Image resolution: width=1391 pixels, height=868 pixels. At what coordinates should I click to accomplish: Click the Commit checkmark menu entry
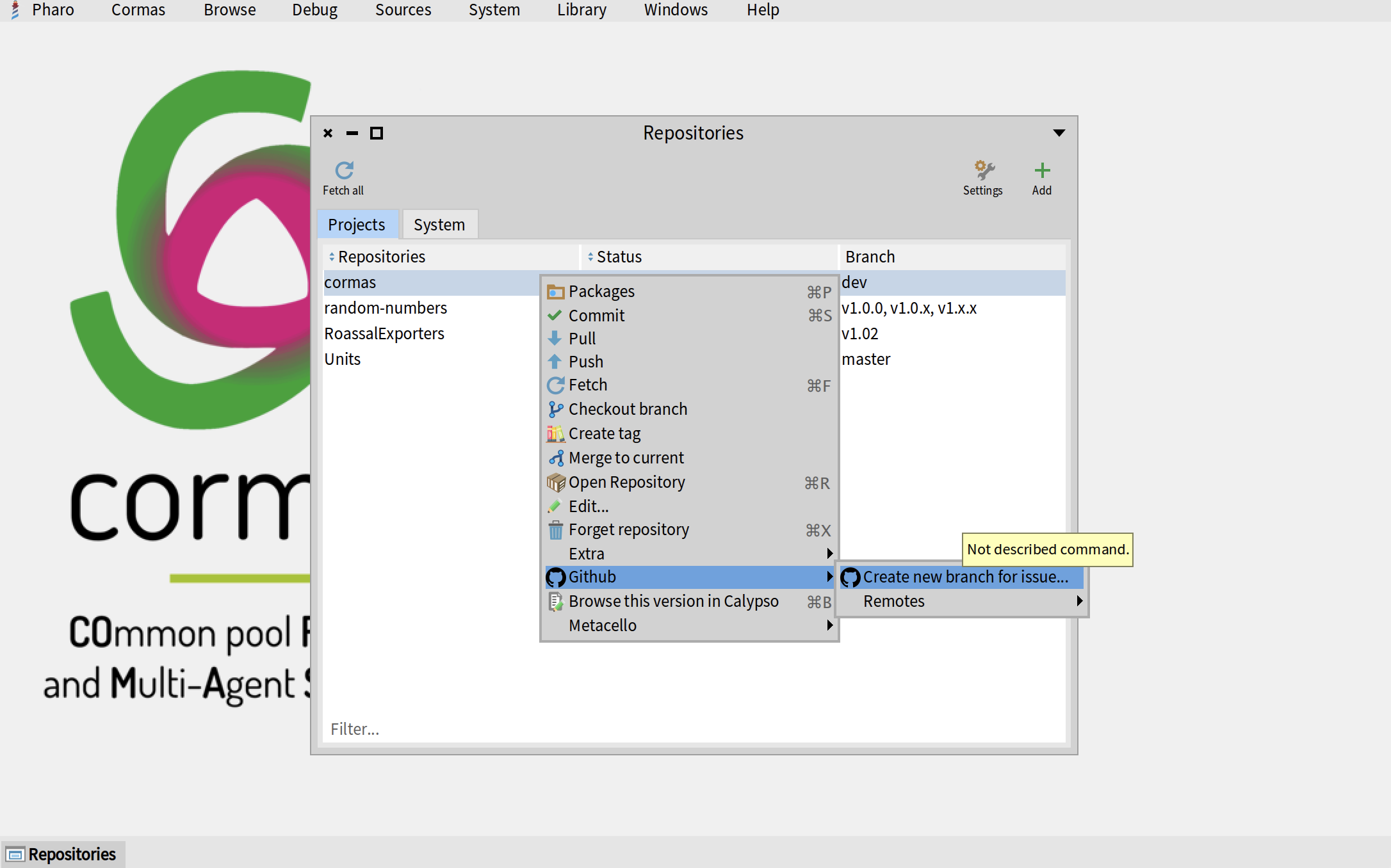(x=596, y=316)
